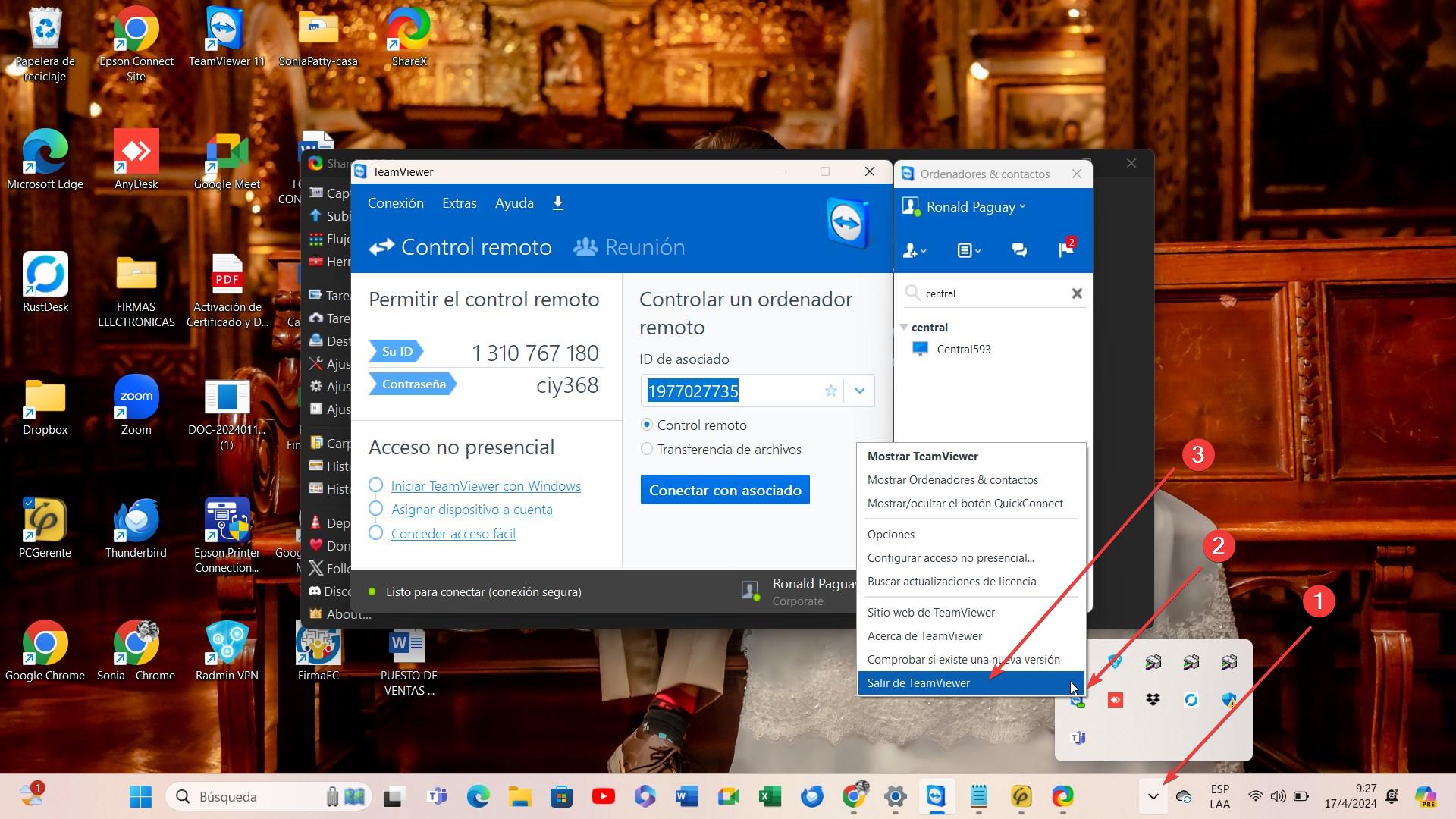This screenshot has width=1456, height=819.
Task: Clear the central search box with the X
Action: tap(1076, 293)
